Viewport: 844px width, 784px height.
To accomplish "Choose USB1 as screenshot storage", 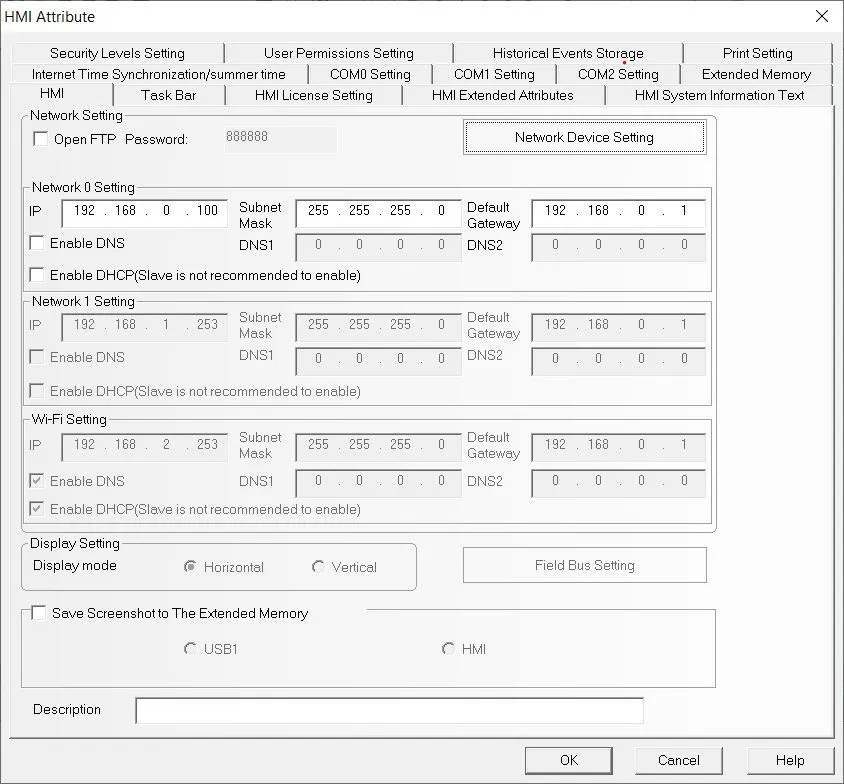I will pos(190,648).
